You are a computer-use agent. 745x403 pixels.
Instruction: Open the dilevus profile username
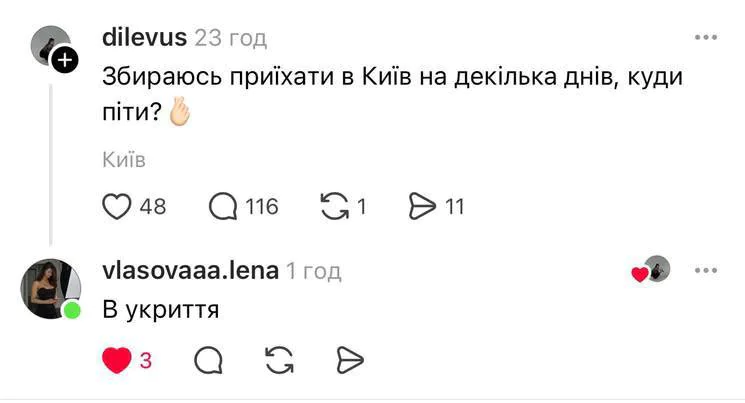point(144,38)
